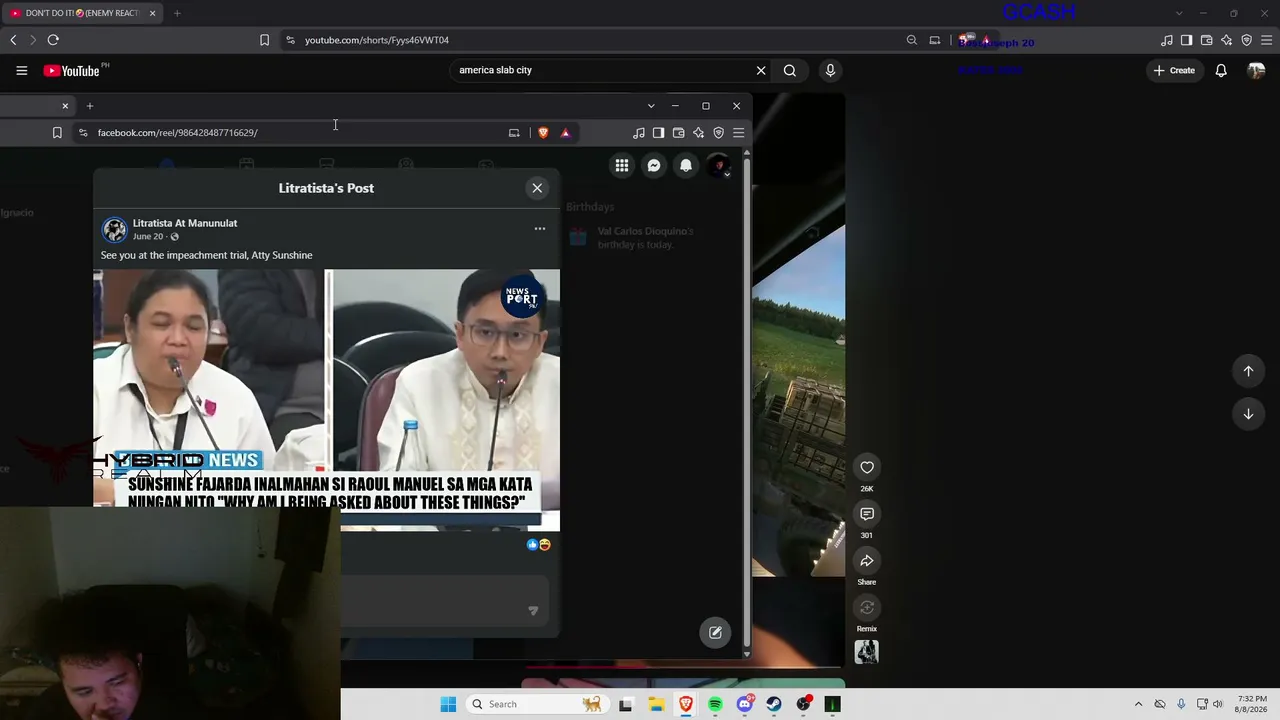Run the YouTube search magnifier button

(790, 71)
